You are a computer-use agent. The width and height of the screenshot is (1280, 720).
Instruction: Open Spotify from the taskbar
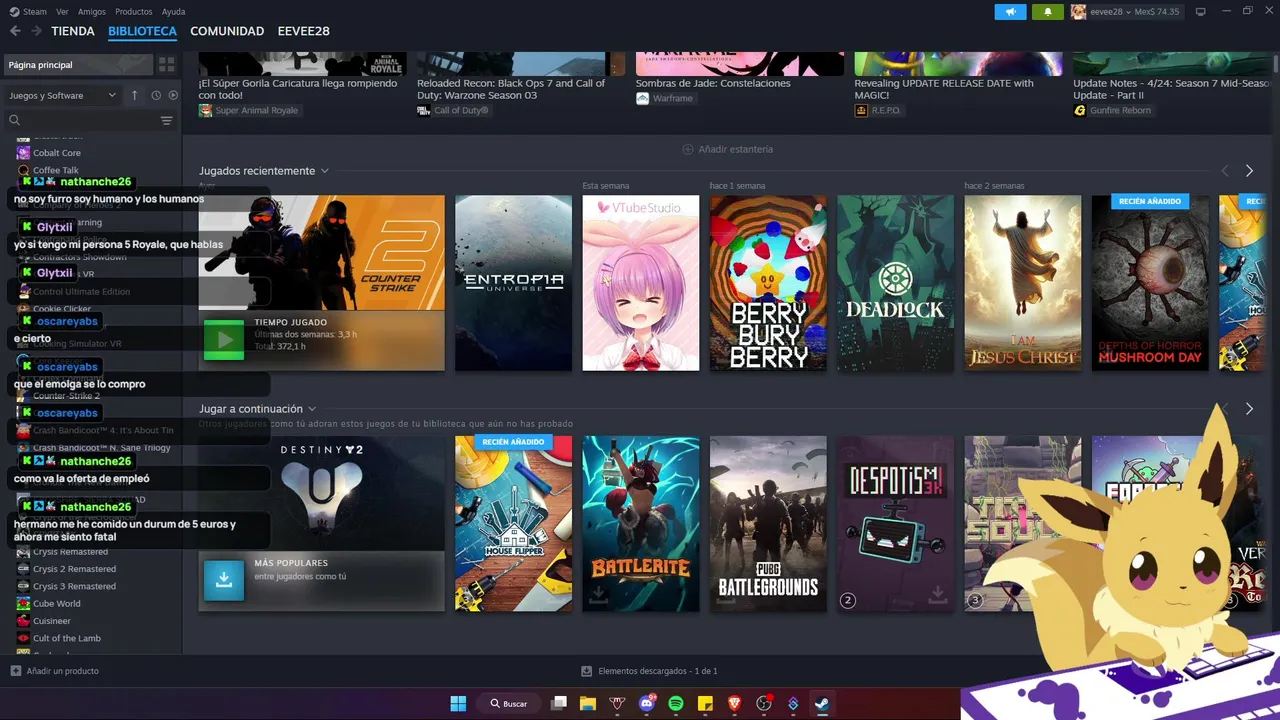point(675,703)
